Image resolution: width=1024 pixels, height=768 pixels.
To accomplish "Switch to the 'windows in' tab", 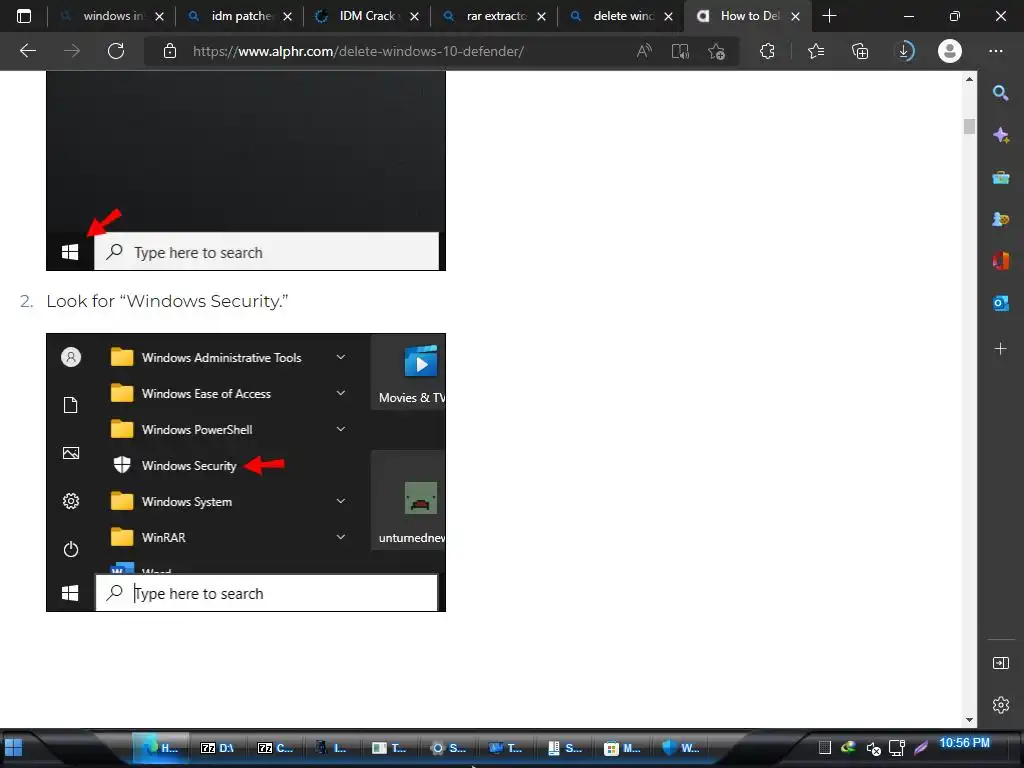I will coord(112,16).
